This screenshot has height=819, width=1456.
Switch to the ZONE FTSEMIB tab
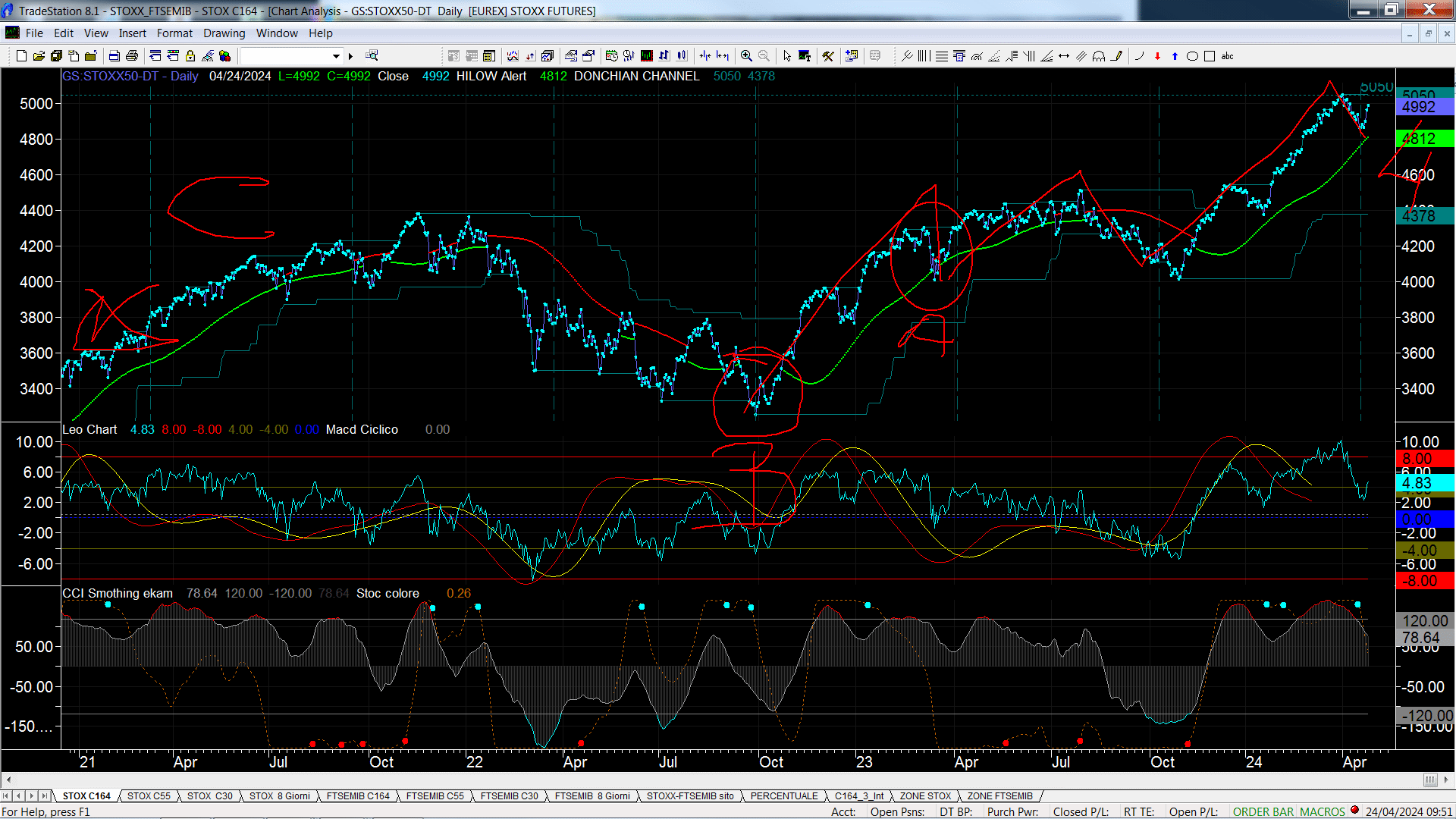pyautogui.click(x=999, y=795)
